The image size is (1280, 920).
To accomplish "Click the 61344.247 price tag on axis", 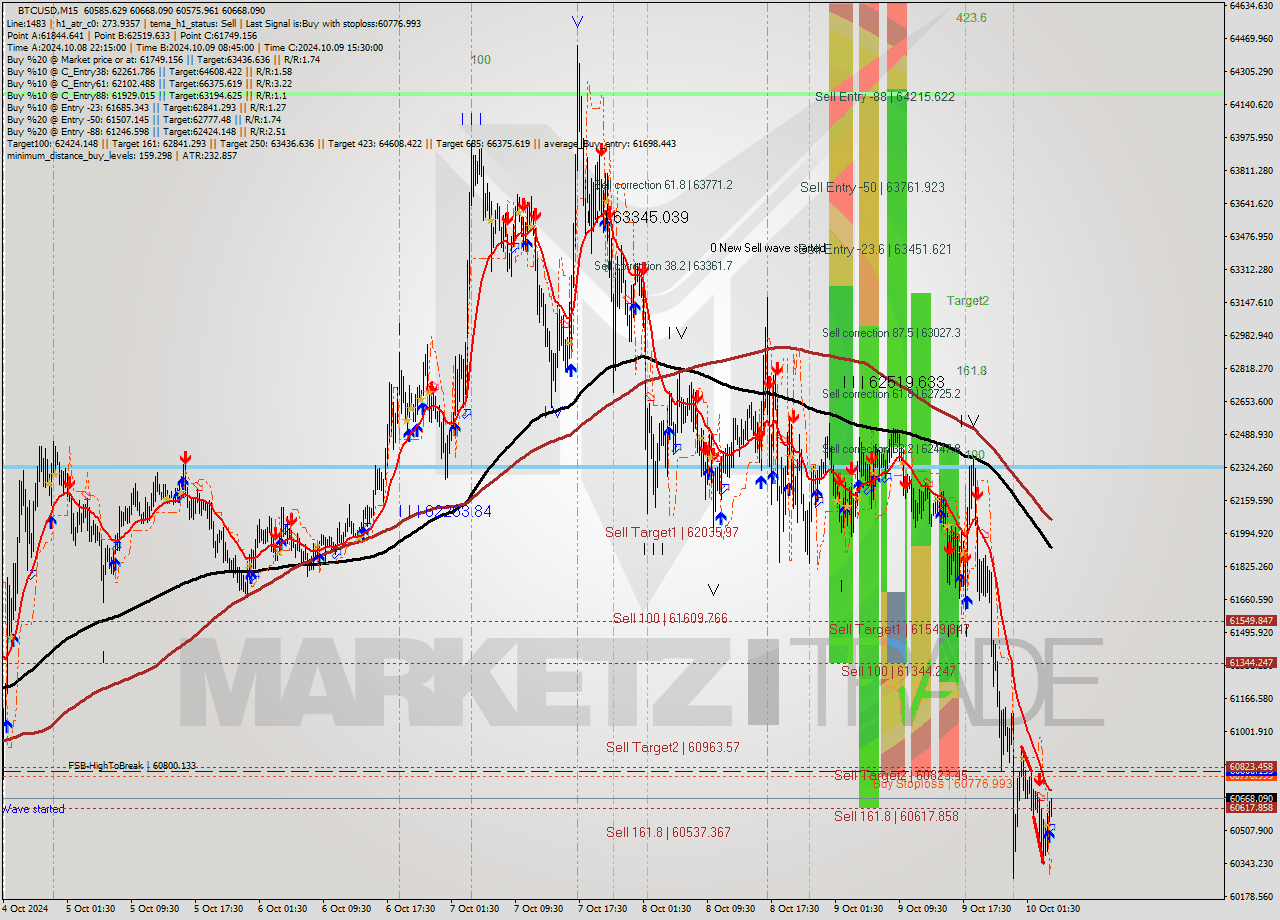I will click(1250, 662).
